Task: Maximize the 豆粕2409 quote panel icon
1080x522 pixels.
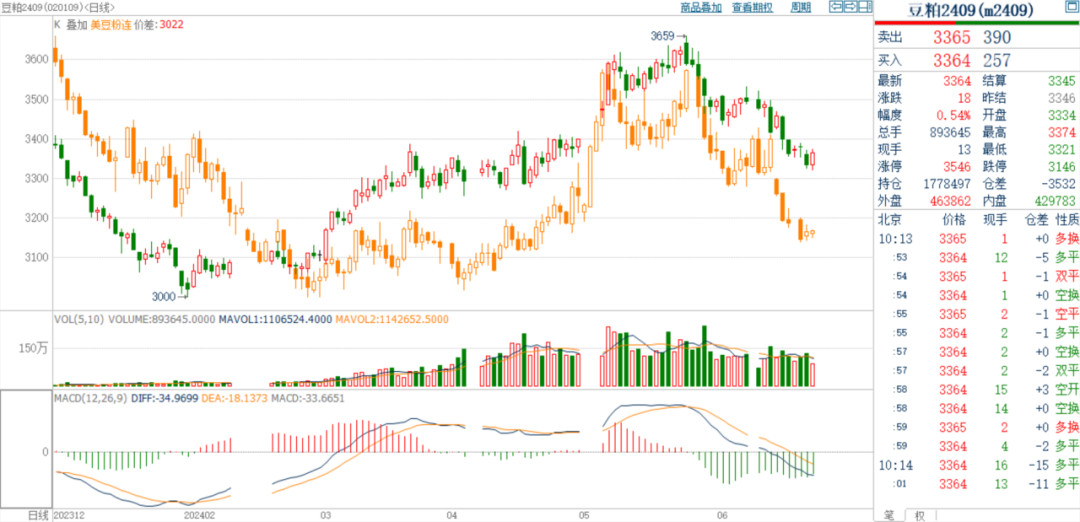Action: pos(1072,8)
